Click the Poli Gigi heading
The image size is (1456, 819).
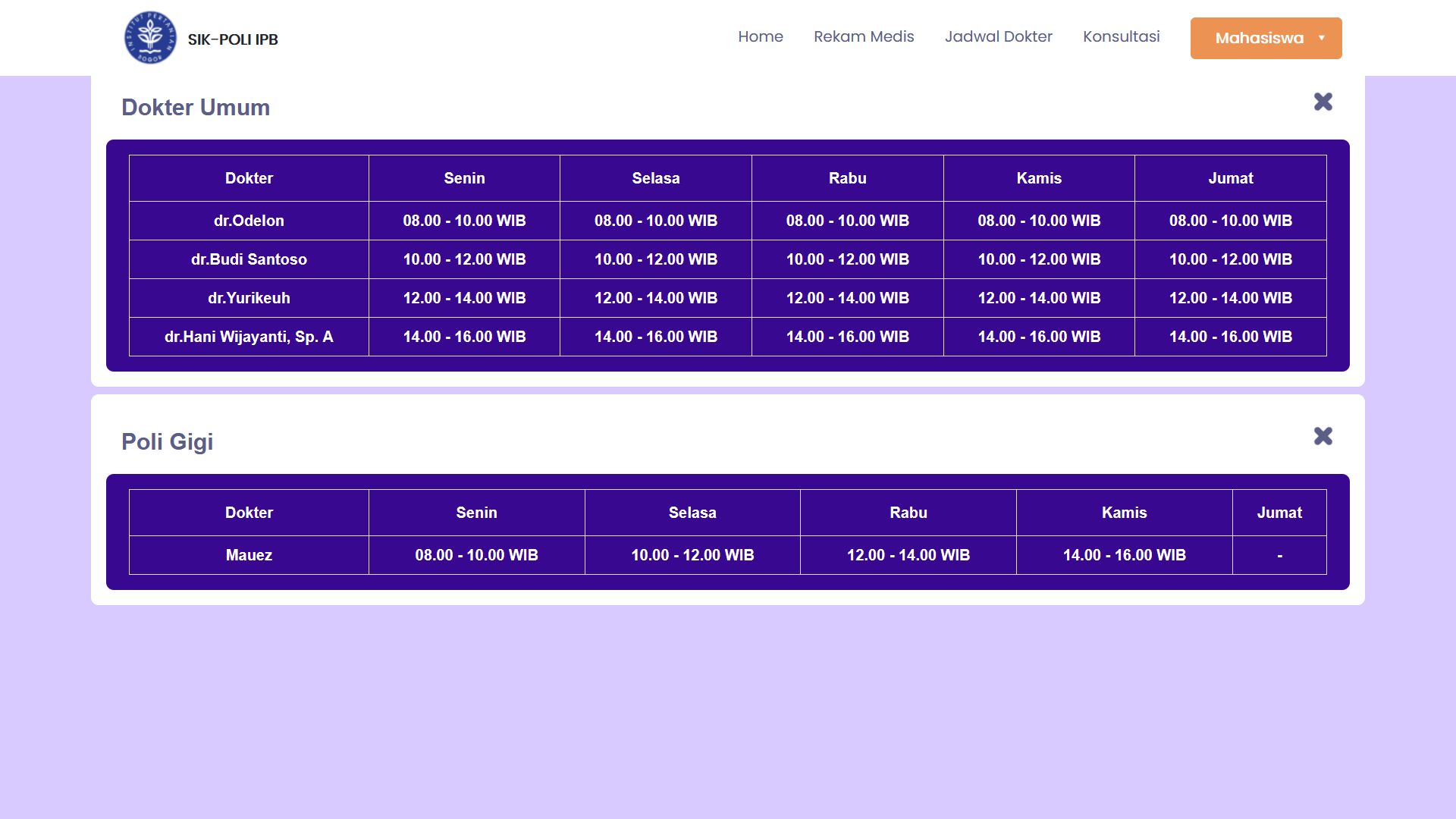point(167,441)
